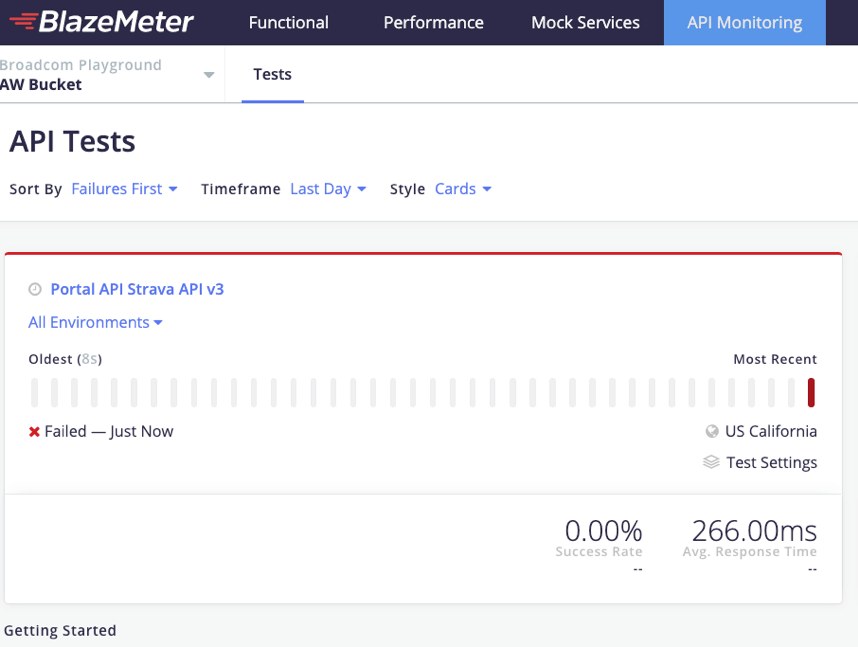The width and height of the screenshot is (858, 647).
Task: Click the Getting Started heading
Action: tap(60, 631)
